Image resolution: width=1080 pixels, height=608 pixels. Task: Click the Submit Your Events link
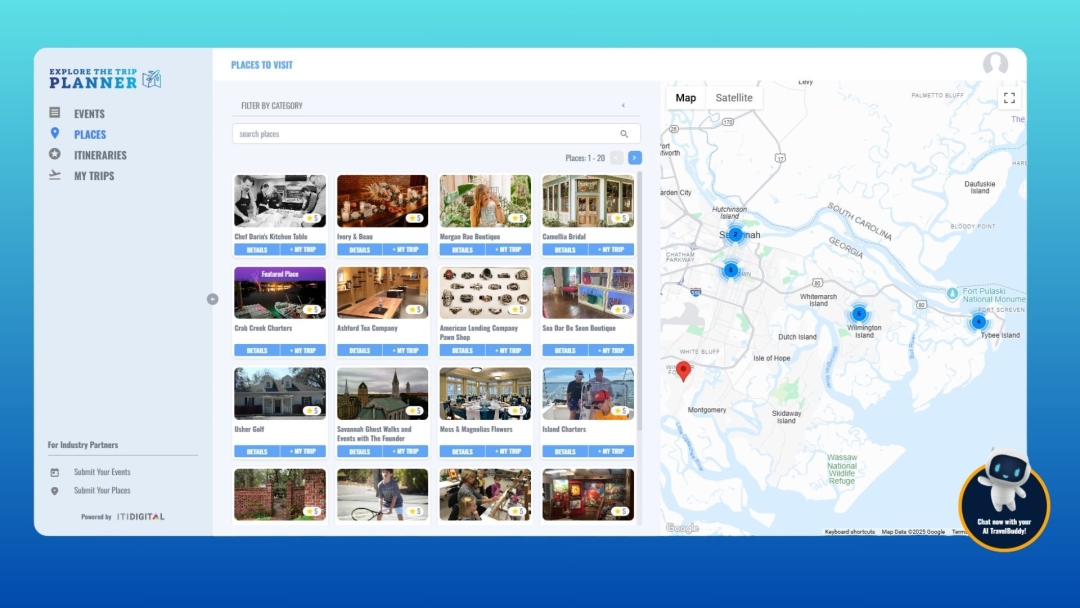coord(102,472)
